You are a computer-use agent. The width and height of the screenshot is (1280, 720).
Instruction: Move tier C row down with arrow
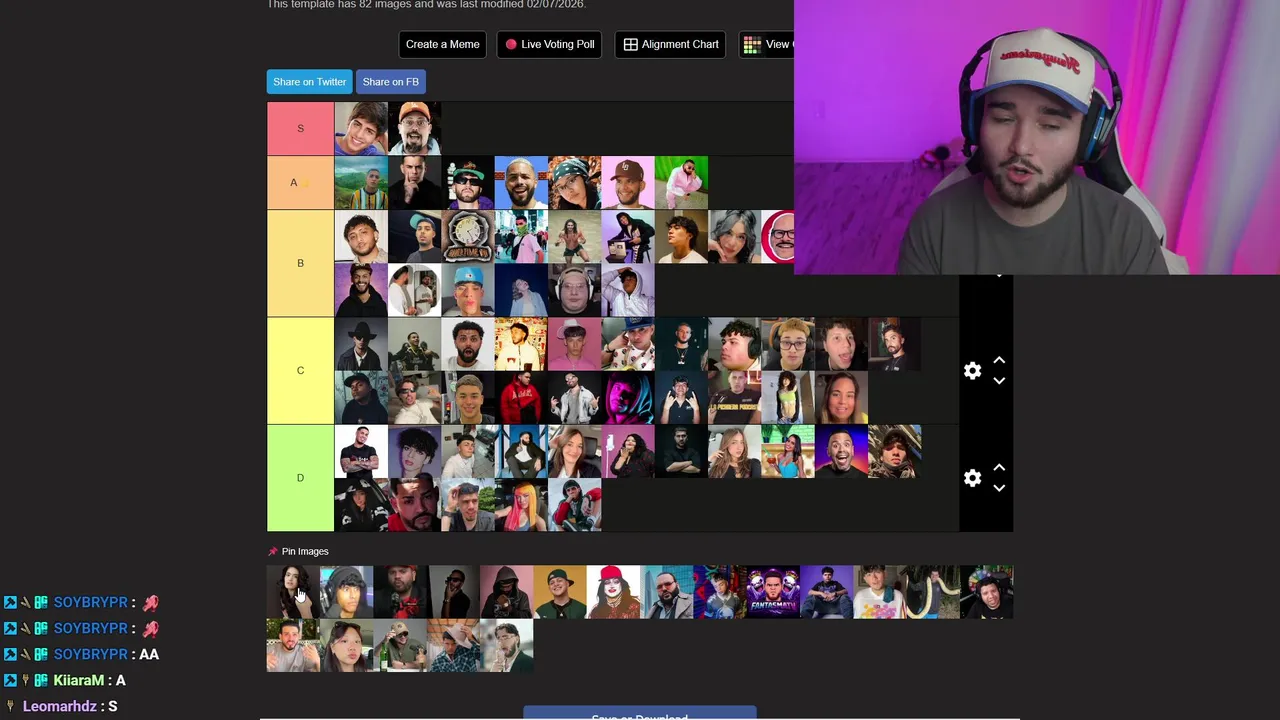(999, 381)
